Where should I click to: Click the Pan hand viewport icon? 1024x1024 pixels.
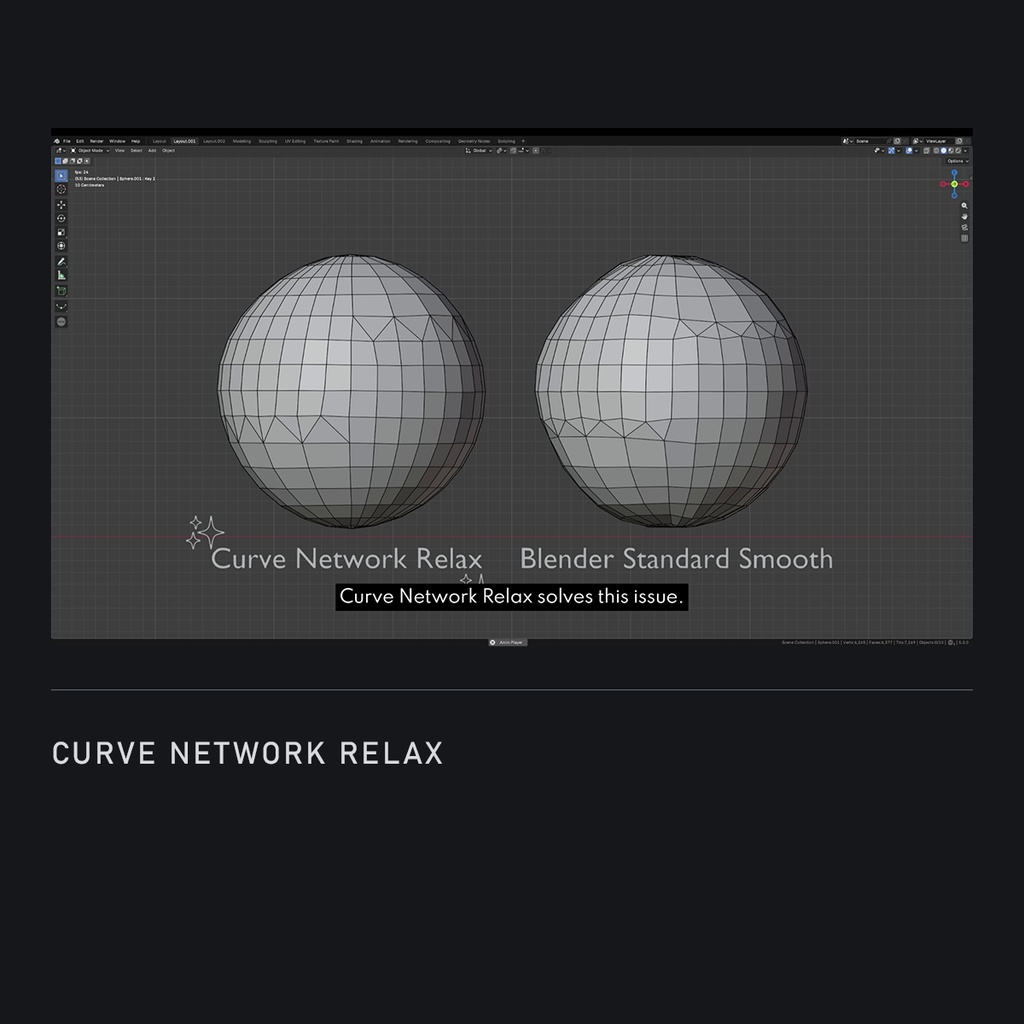tap(965, 217)
